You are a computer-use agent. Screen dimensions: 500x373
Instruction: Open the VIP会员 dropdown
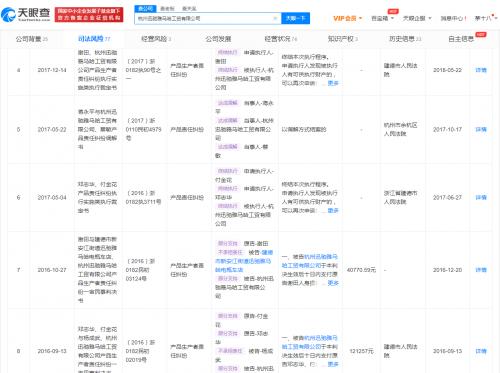[347, 18]
